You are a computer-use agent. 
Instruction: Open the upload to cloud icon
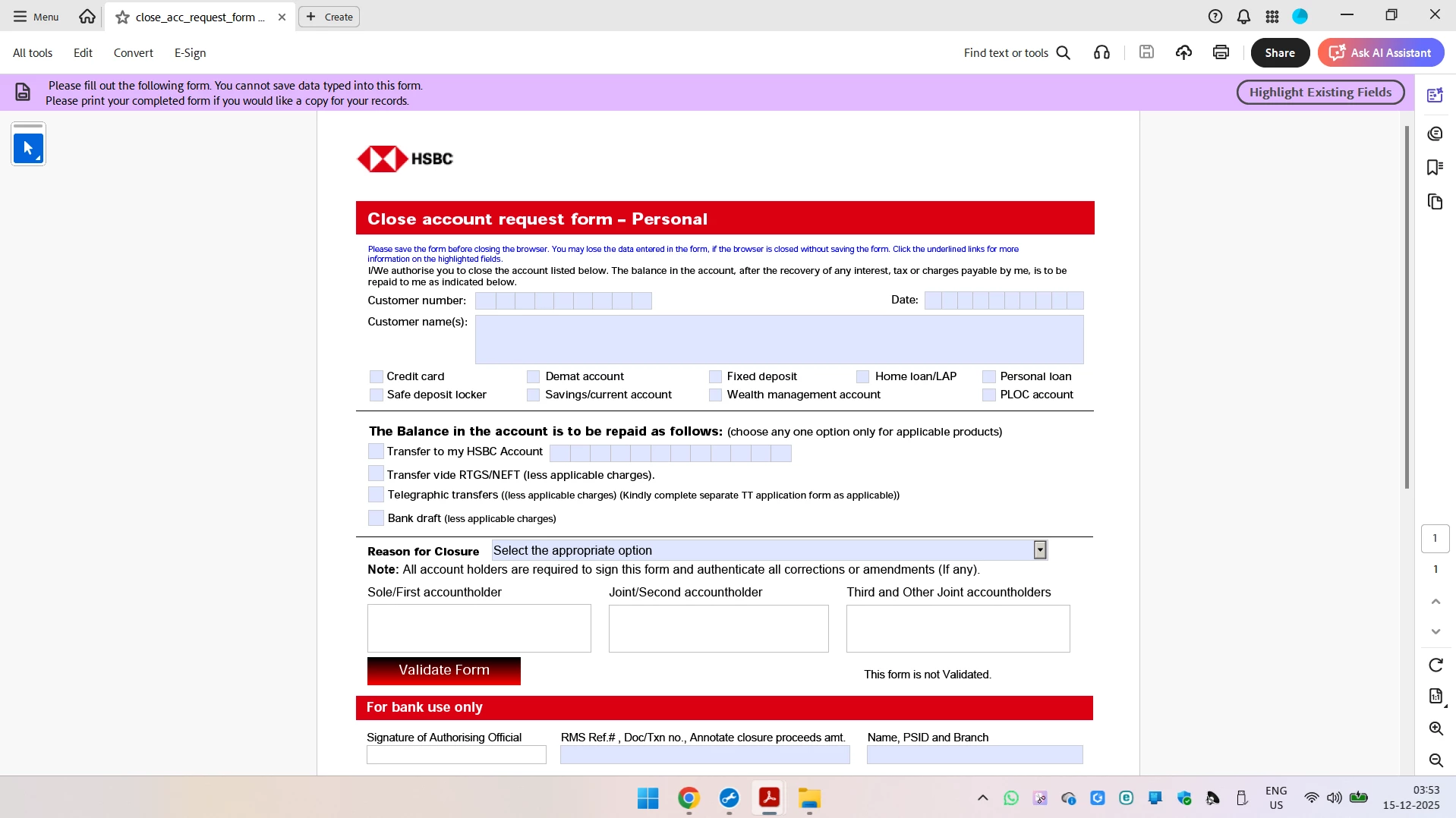[1183, 52]
